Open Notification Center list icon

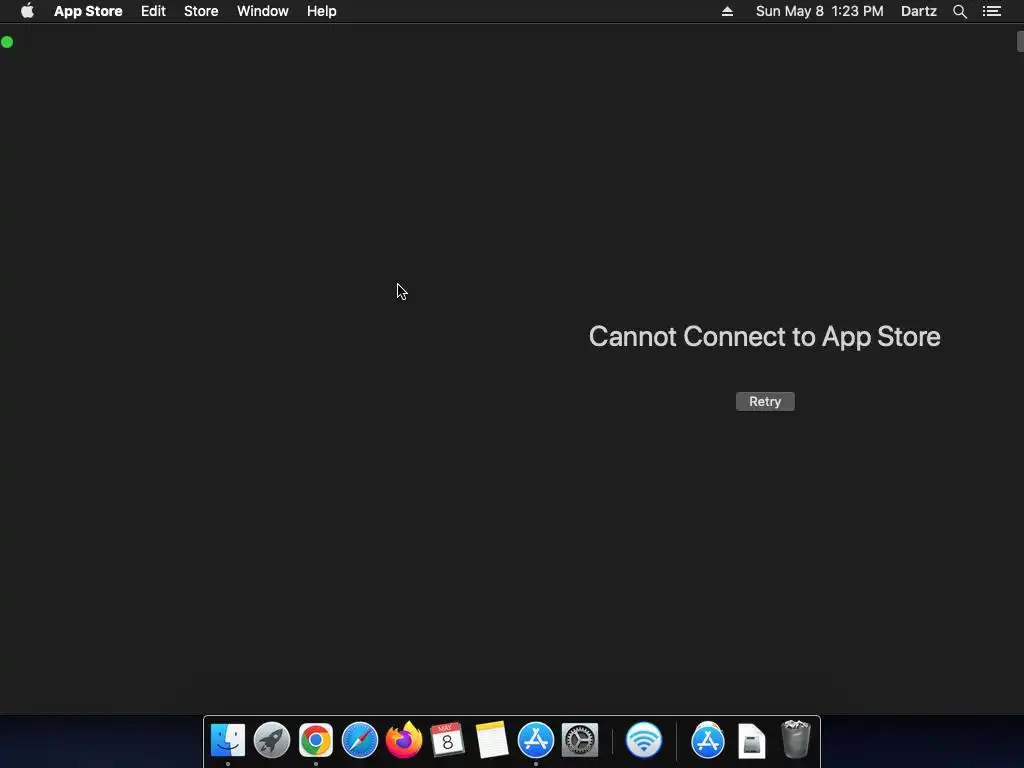992,11
